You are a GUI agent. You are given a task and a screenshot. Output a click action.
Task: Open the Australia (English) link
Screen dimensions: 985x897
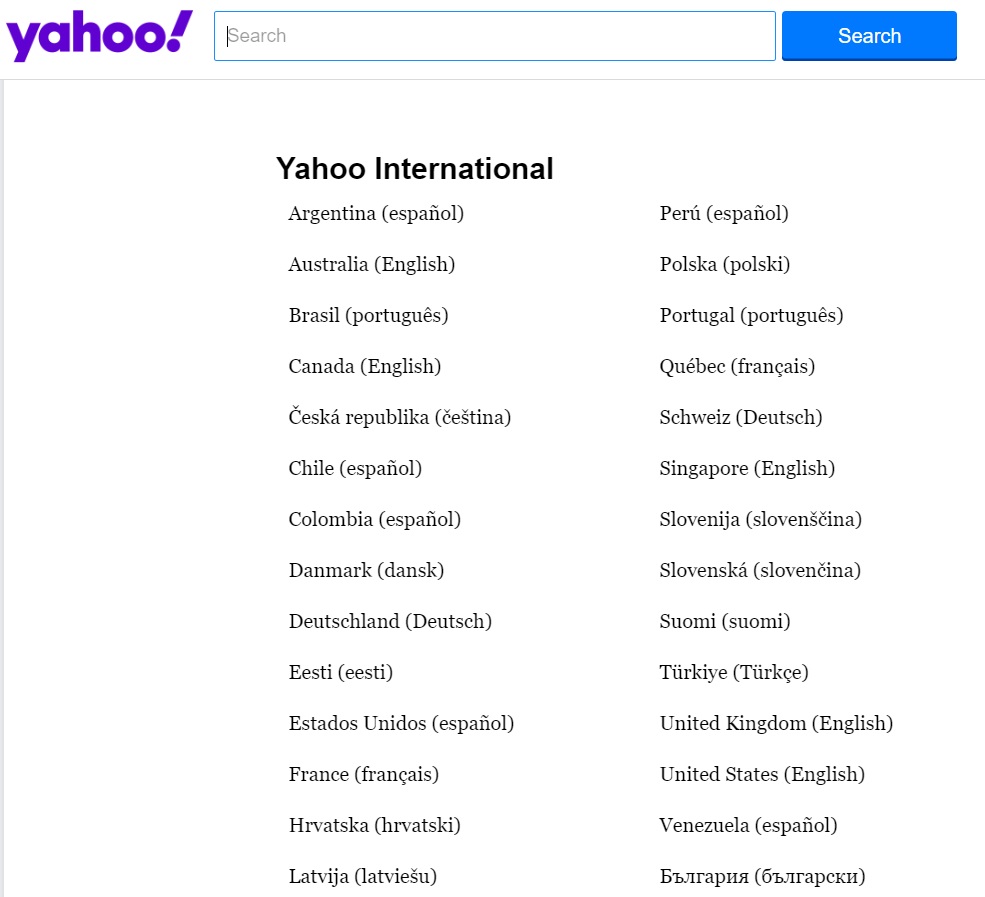pyautogui.click(x=371, y=264)
